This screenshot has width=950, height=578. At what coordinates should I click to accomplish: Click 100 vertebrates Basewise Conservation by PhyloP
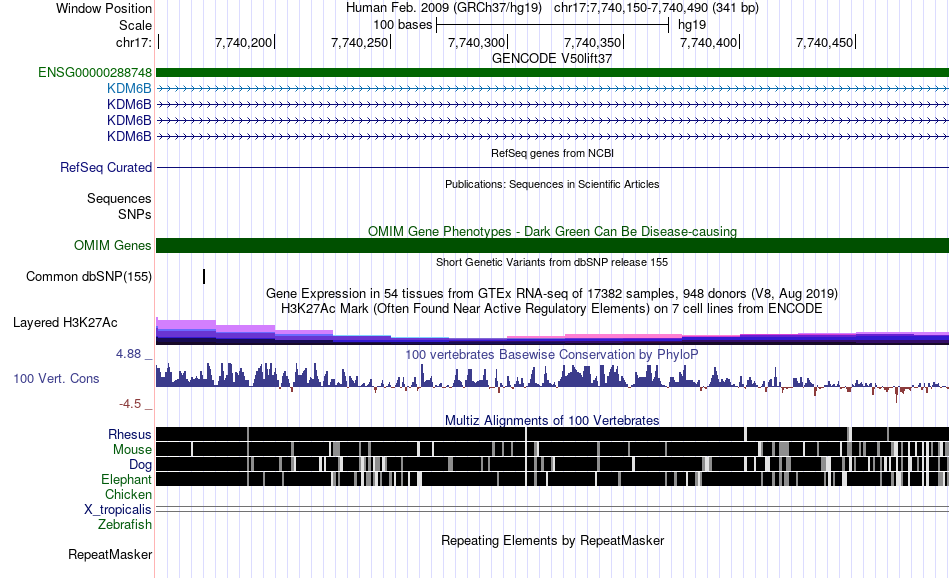(552, 354)
